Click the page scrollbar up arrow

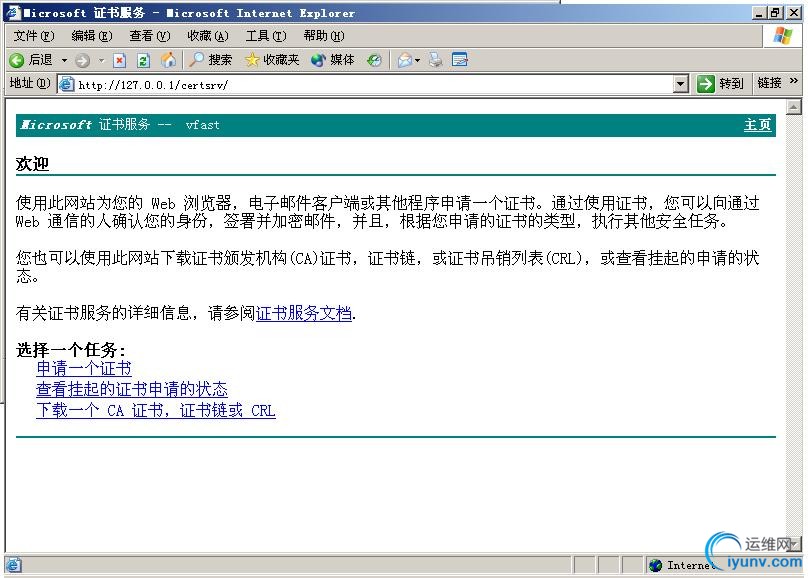794,107
